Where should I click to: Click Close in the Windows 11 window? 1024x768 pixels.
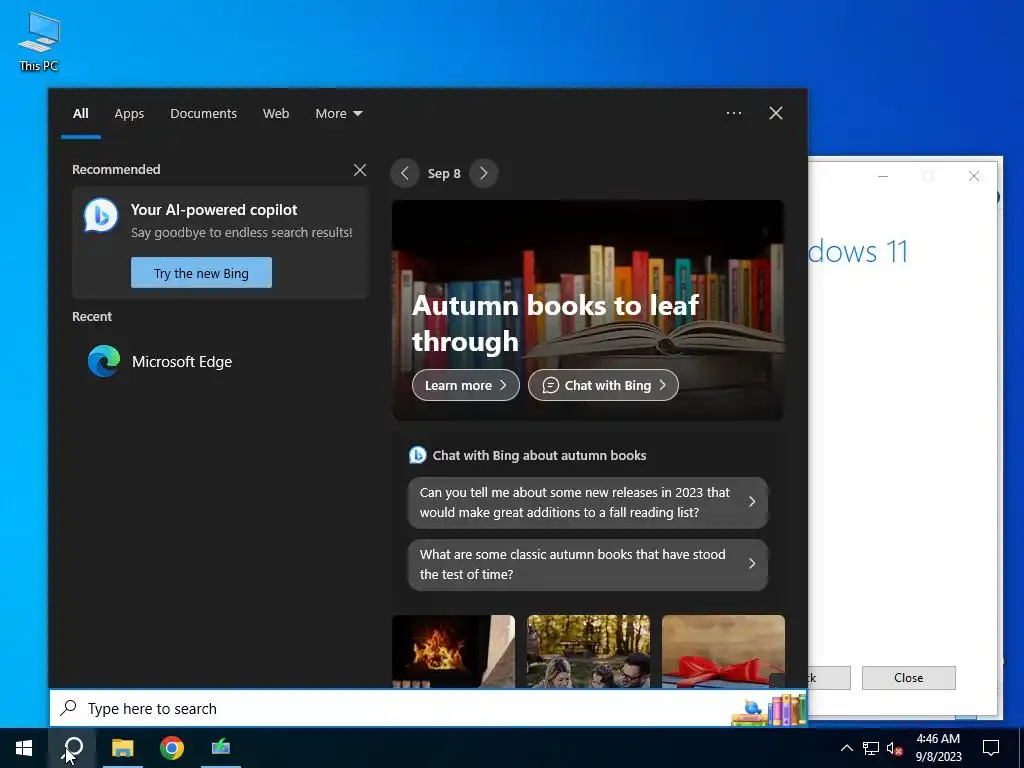[908, 678]
